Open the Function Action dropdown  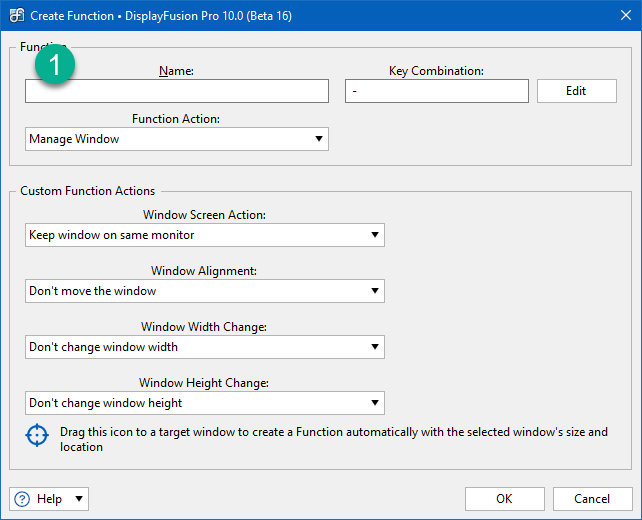(177, 139)
